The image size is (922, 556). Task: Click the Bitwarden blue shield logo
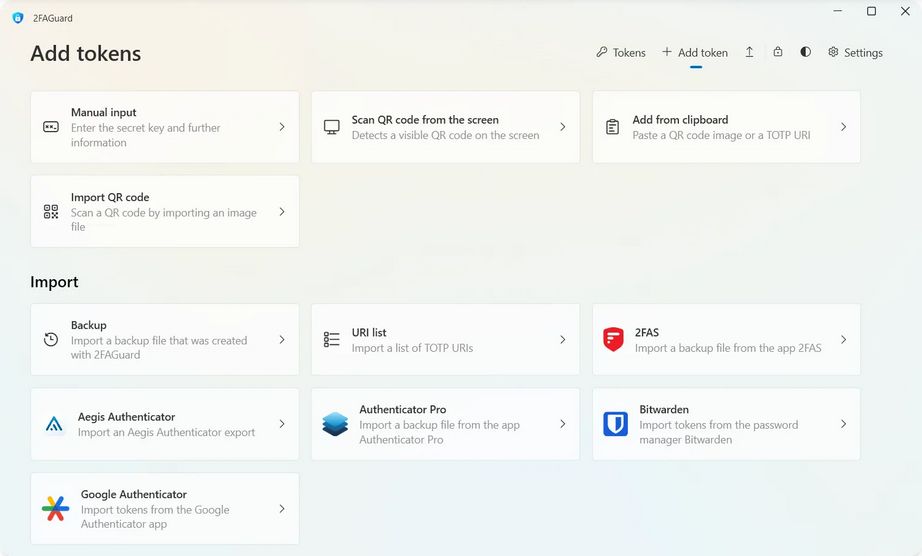click(616, 424)
